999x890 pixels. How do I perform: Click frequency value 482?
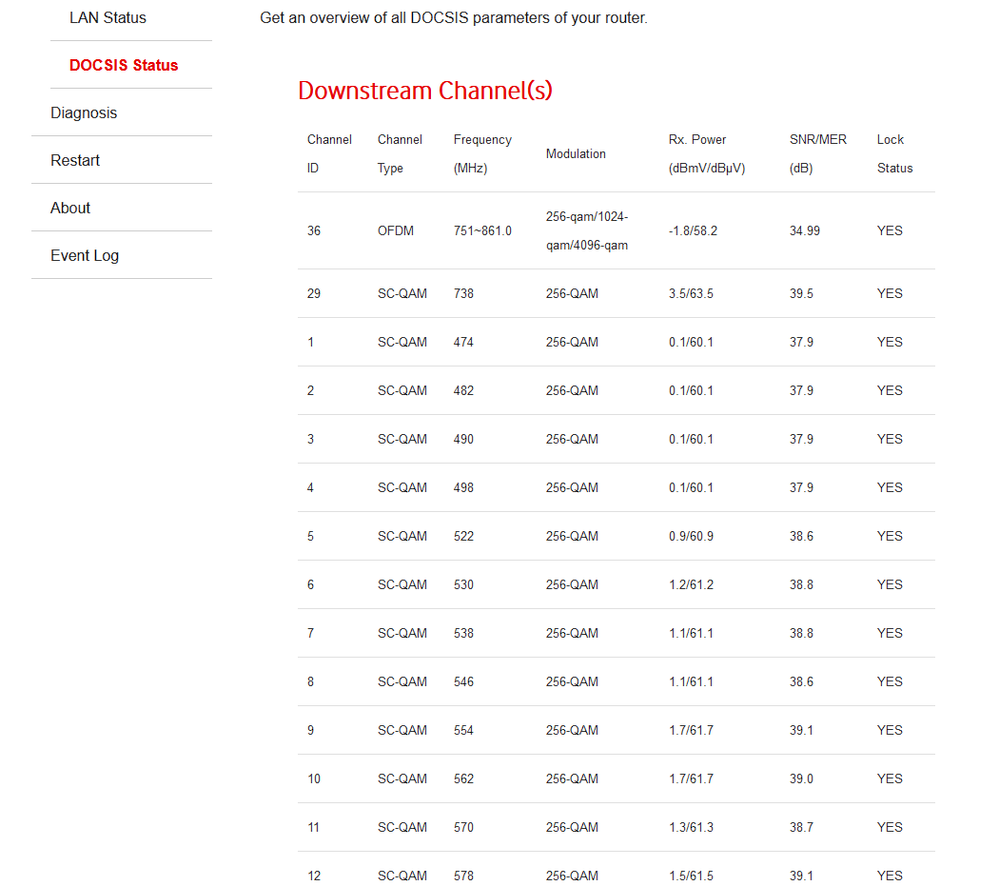click(463, 391)
